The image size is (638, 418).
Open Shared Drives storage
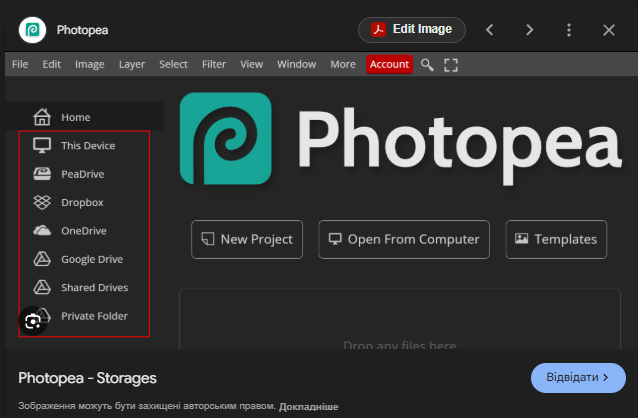[x=93, y=287]
